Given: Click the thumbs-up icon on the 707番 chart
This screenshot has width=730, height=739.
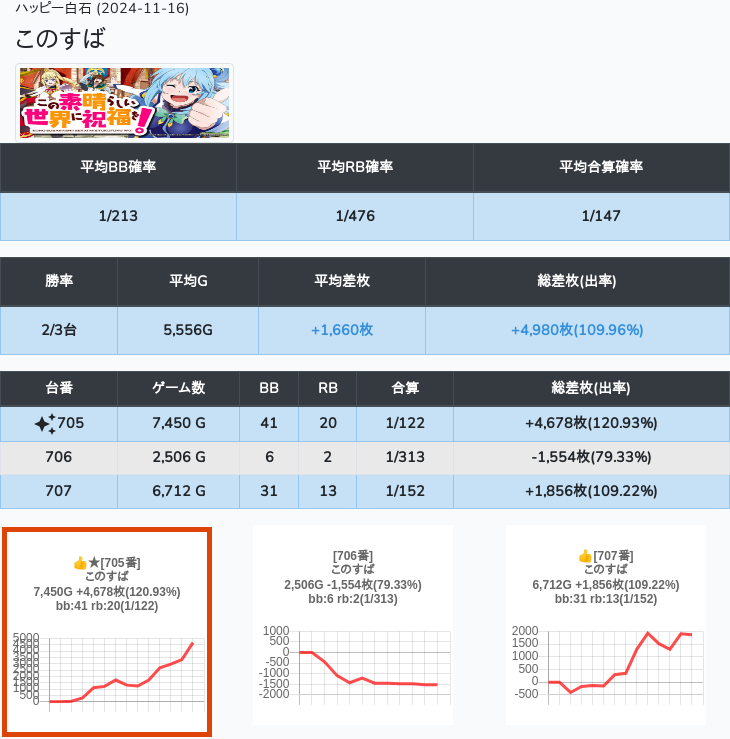Looking at the screenshot, I should coord(586,556).
